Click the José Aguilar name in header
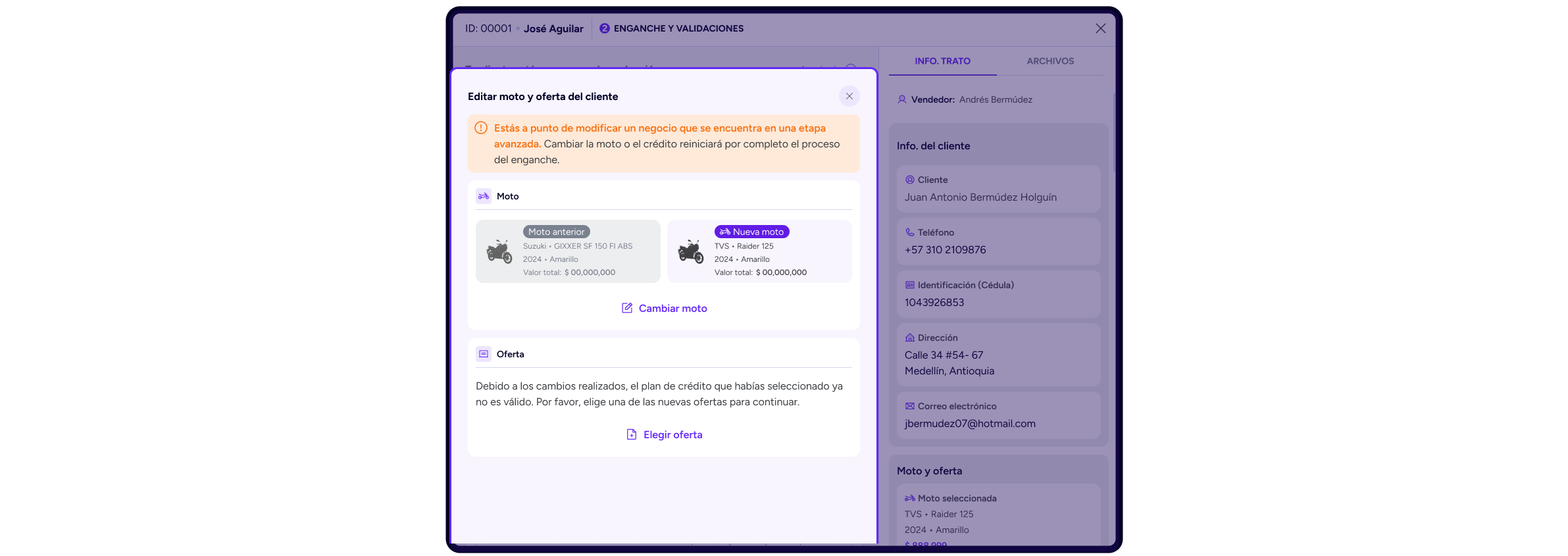This screenshot has width=1568, height=556. click(x=553, y=28)
